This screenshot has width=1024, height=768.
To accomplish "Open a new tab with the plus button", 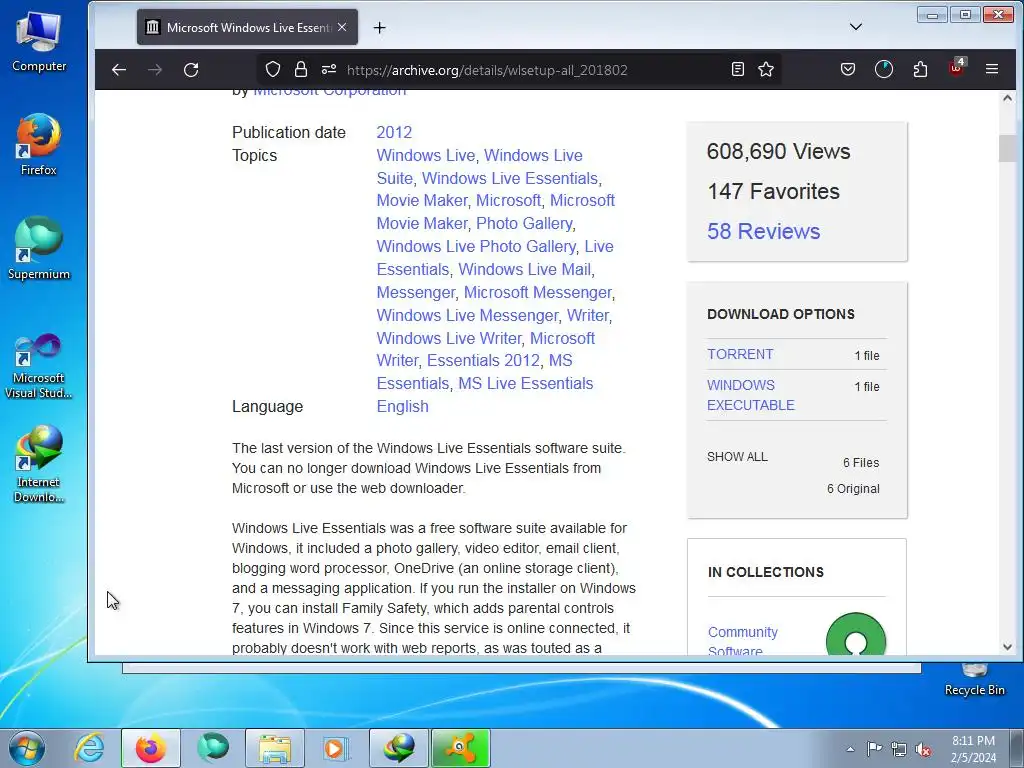I will click(379, 27).
